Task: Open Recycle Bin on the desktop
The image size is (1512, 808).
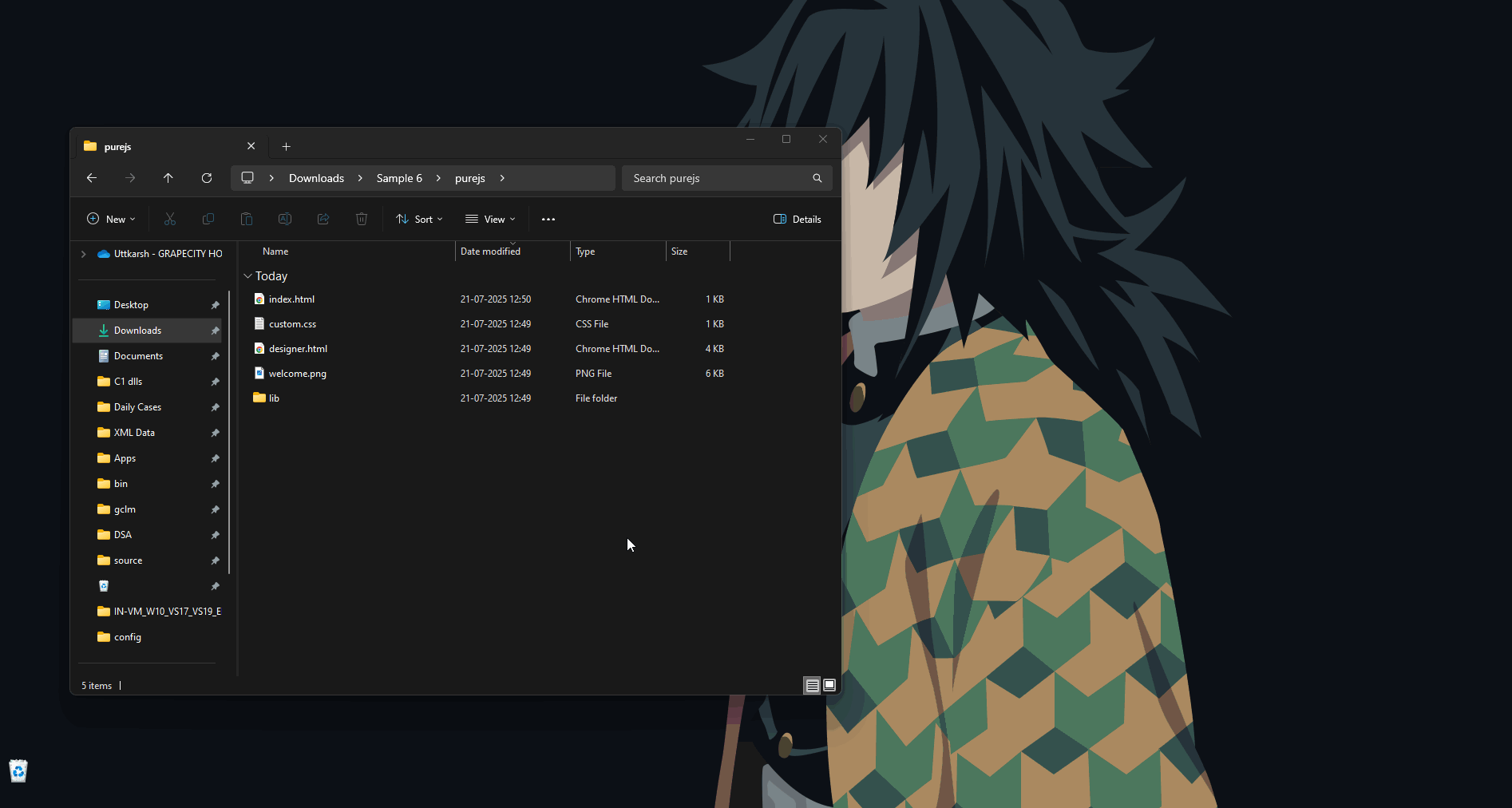Action: click(18, 770)
